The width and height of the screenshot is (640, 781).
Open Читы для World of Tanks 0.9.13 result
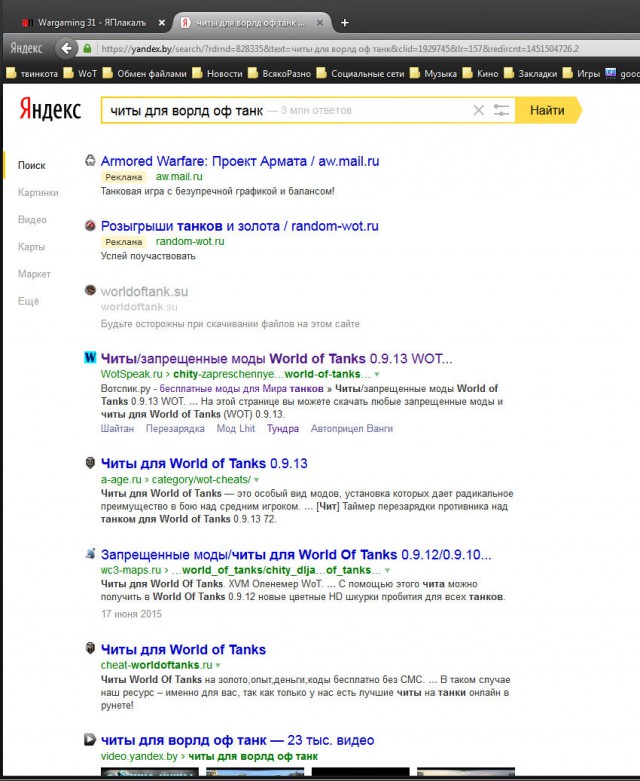point(204,464)
